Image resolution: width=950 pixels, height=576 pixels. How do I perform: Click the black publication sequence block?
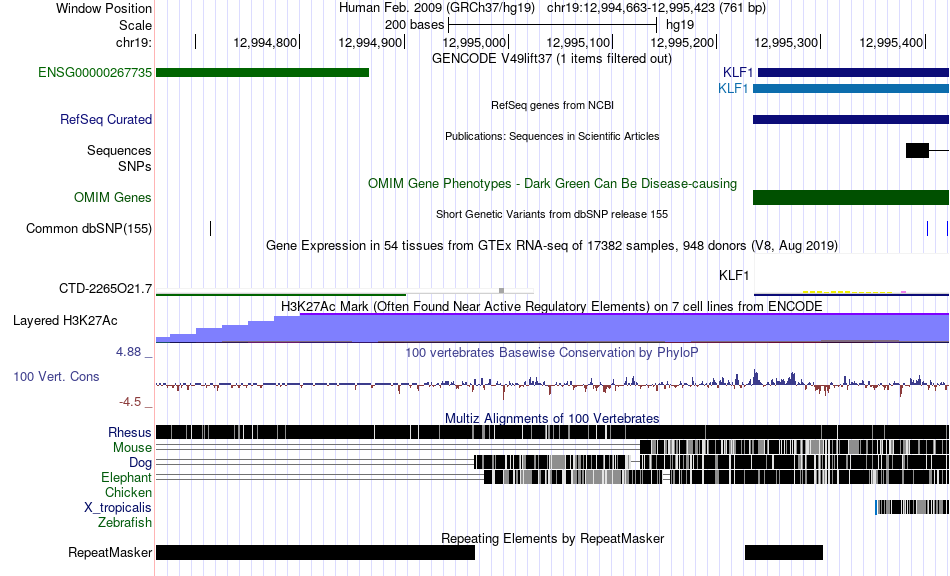(917, 150)
